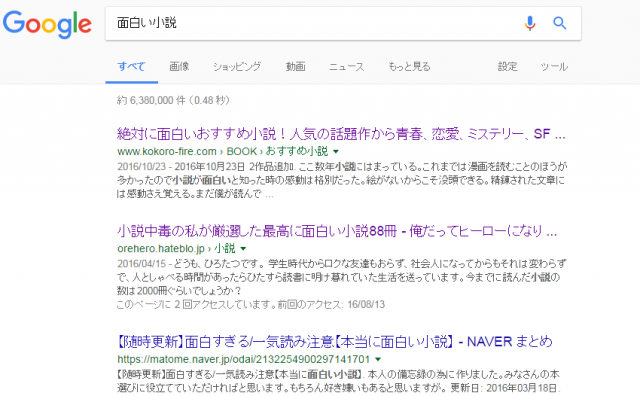The width and height of the screenshot is (640, 396).
Task: Expand dropdown arrow beside orehero.hateblo.jp › 小説
Action: [243, 249]
